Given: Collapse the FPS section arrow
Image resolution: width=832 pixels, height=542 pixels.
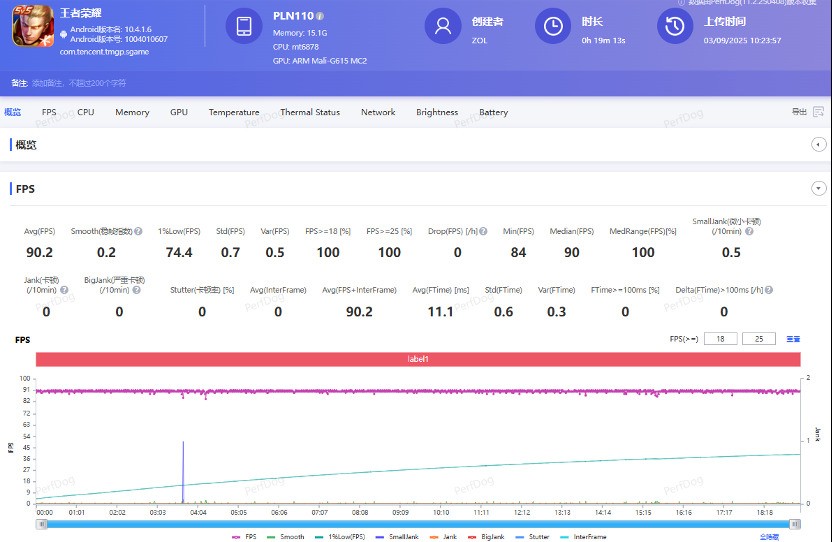Looking at the screenshot, I should [818, 188].
